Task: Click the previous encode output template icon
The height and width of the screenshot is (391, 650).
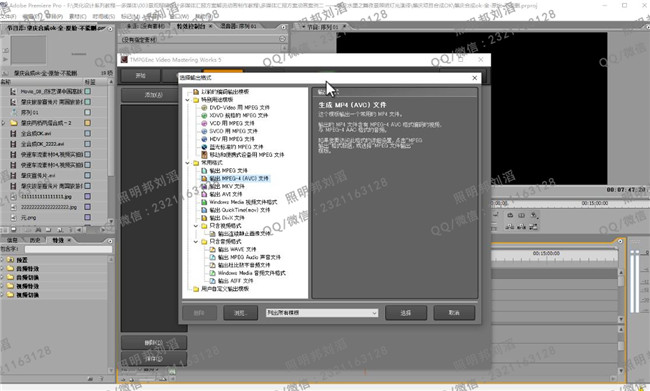Action: click(x=196, y=92)
